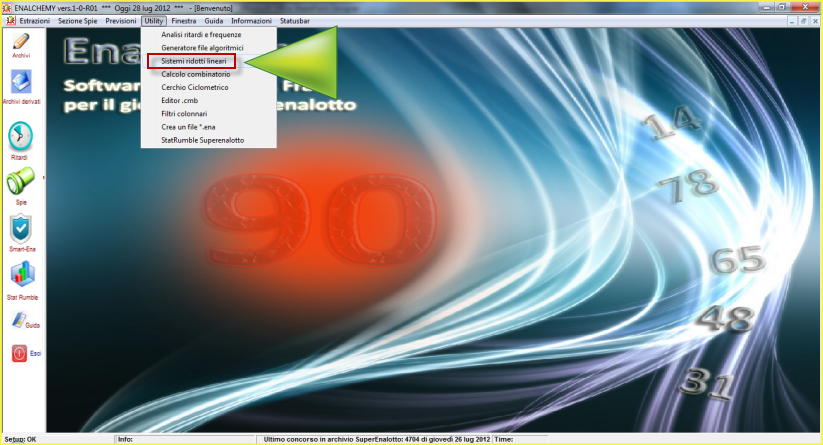This screenshot has width=823, height=445.
Task: Open Stat Rumble chart icon
Action: click(x=22, y=274)
